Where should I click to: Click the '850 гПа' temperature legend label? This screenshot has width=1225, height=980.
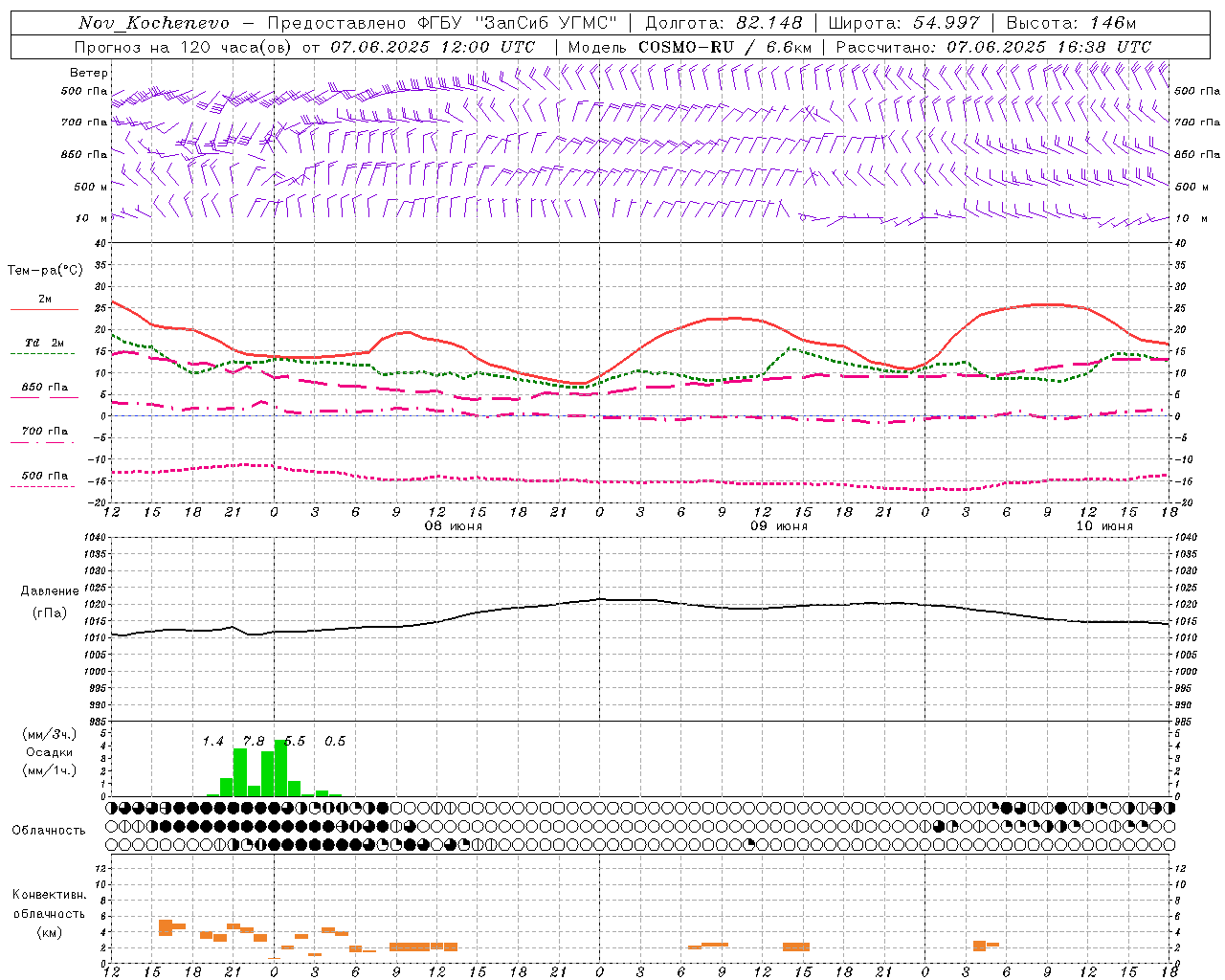click(x=45, y=388)
